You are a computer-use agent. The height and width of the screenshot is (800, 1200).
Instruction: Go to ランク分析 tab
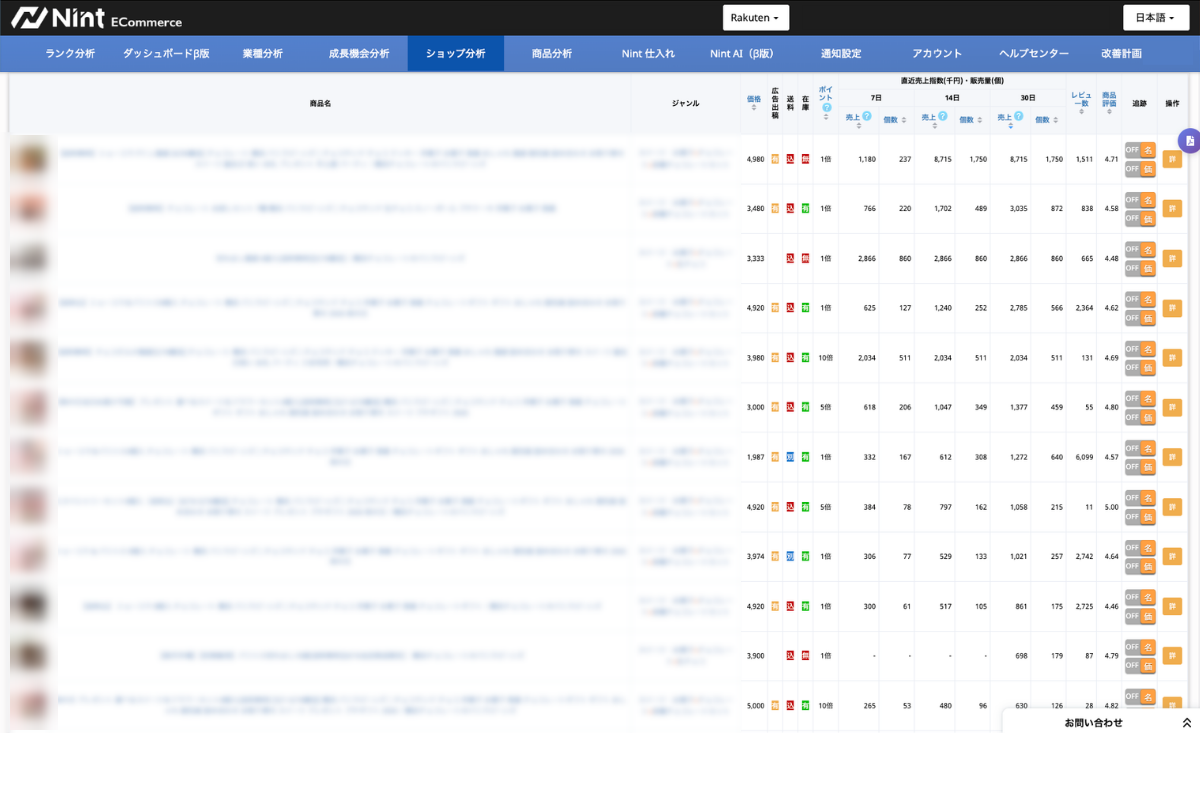(x=70, y=54)
